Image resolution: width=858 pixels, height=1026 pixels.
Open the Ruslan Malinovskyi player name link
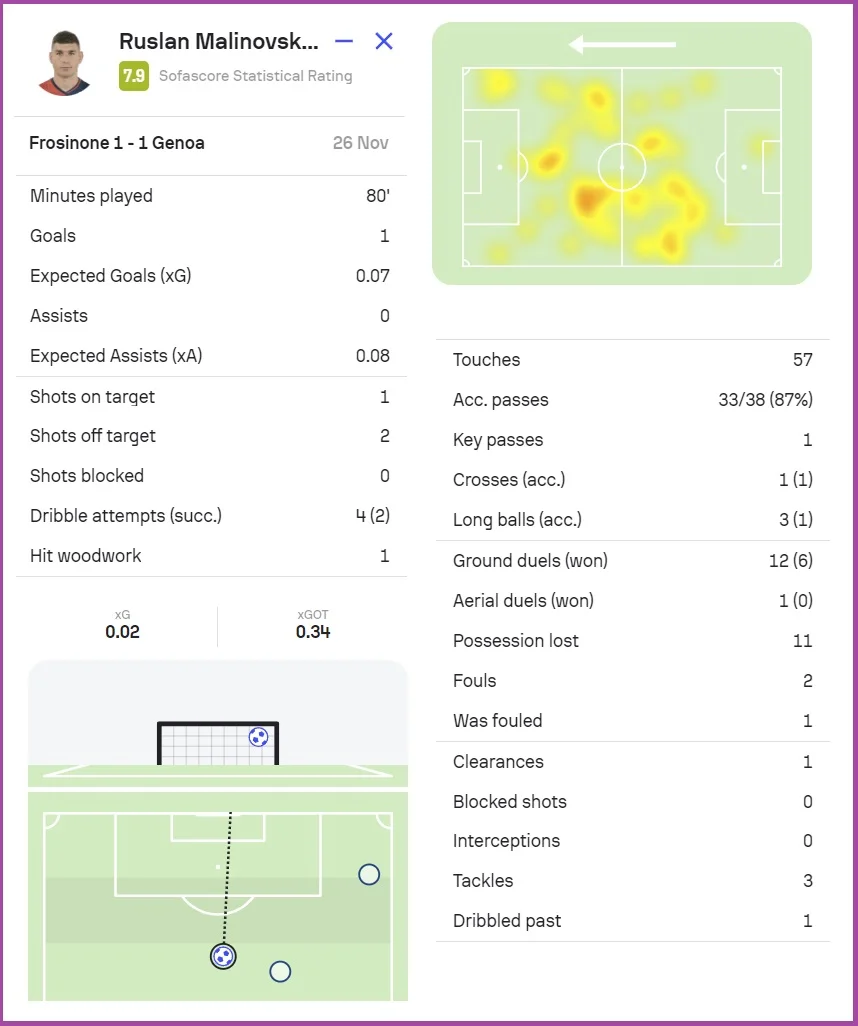[219, 41]
